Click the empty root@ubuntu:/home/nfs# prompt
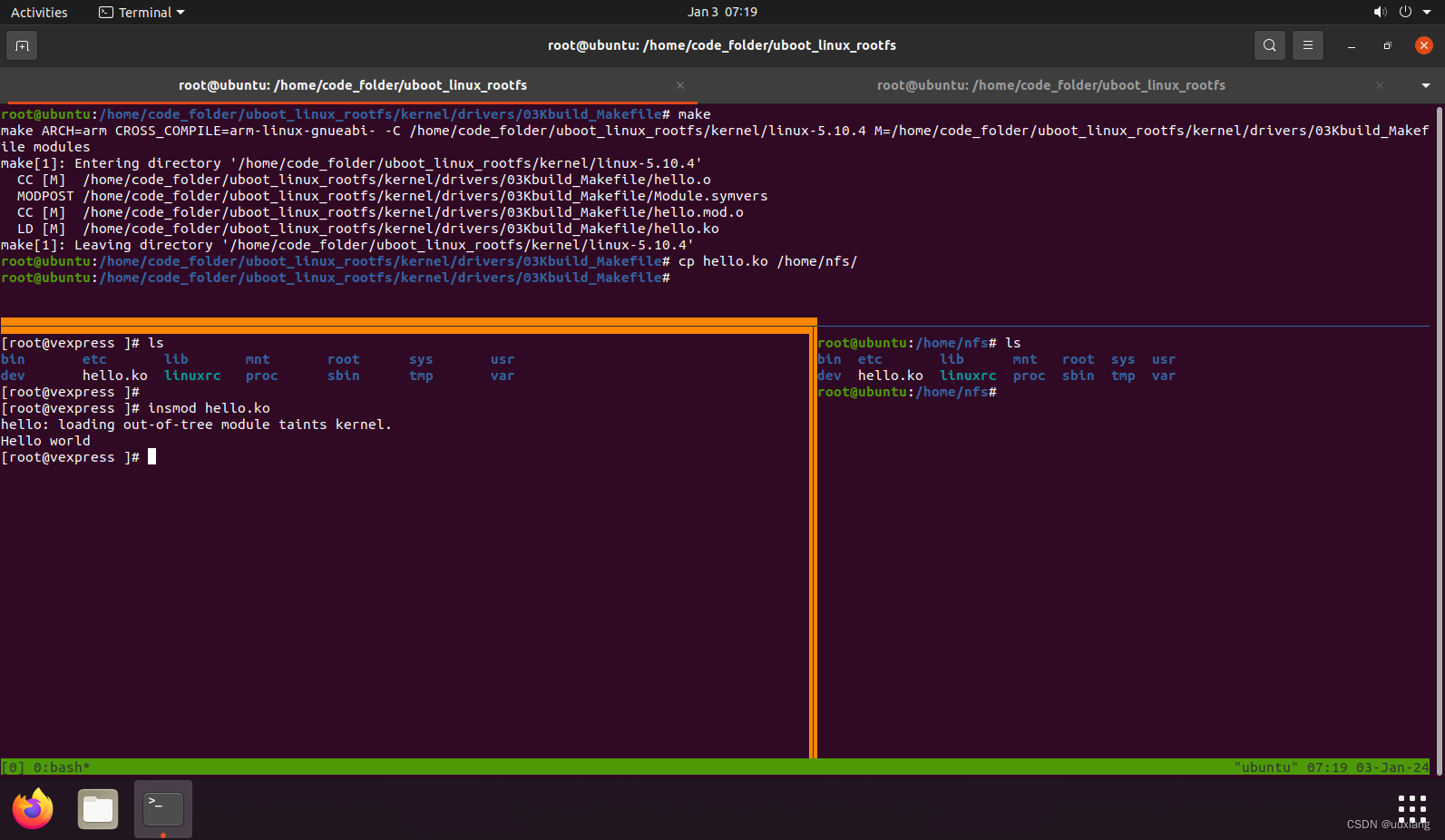Viewport: 1445px width, 840px height. click(907, 392)
